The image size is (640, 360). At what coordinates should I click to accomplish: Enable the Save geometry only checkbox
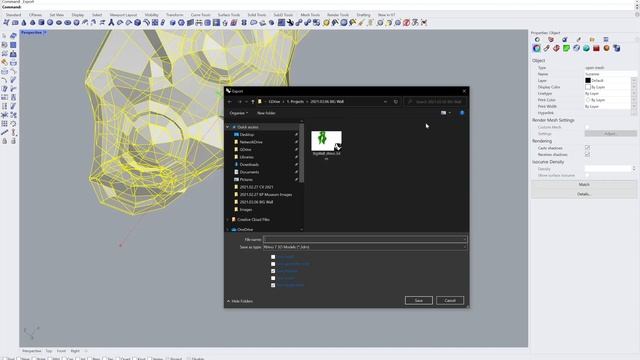[273, 264]
